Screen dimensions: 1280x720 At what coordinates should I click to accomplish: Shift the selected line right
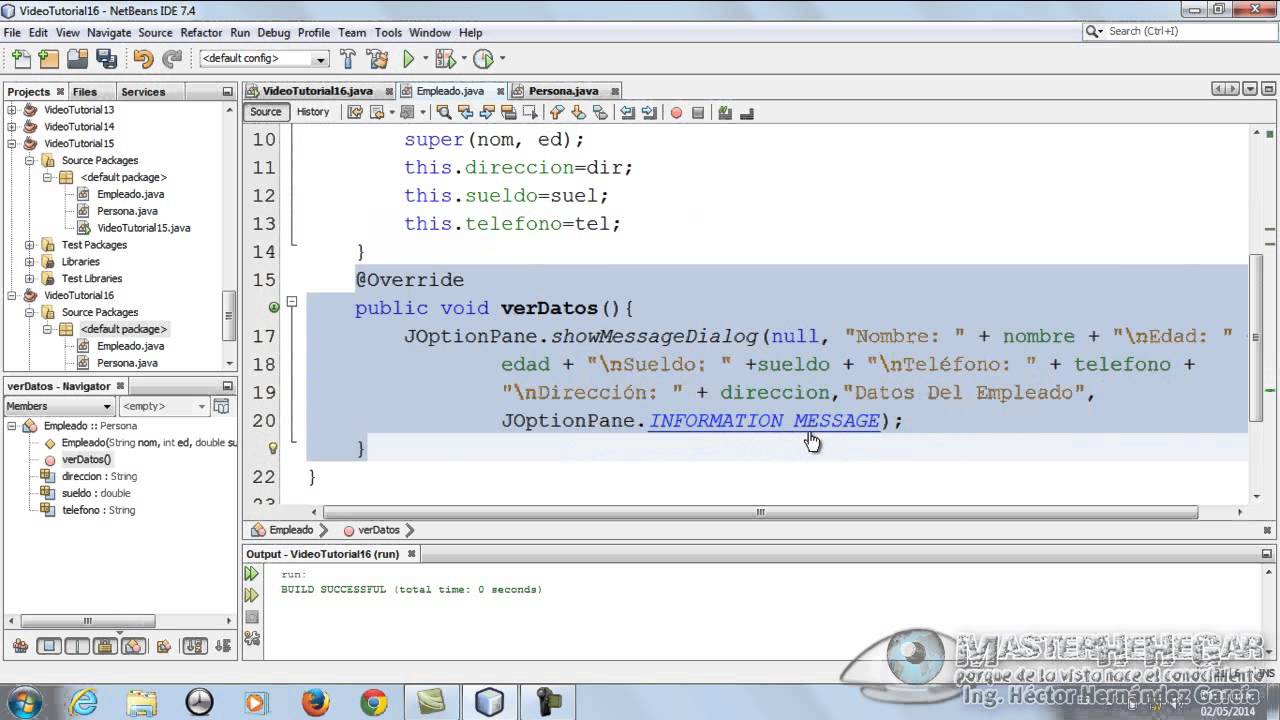coord(648,112)
